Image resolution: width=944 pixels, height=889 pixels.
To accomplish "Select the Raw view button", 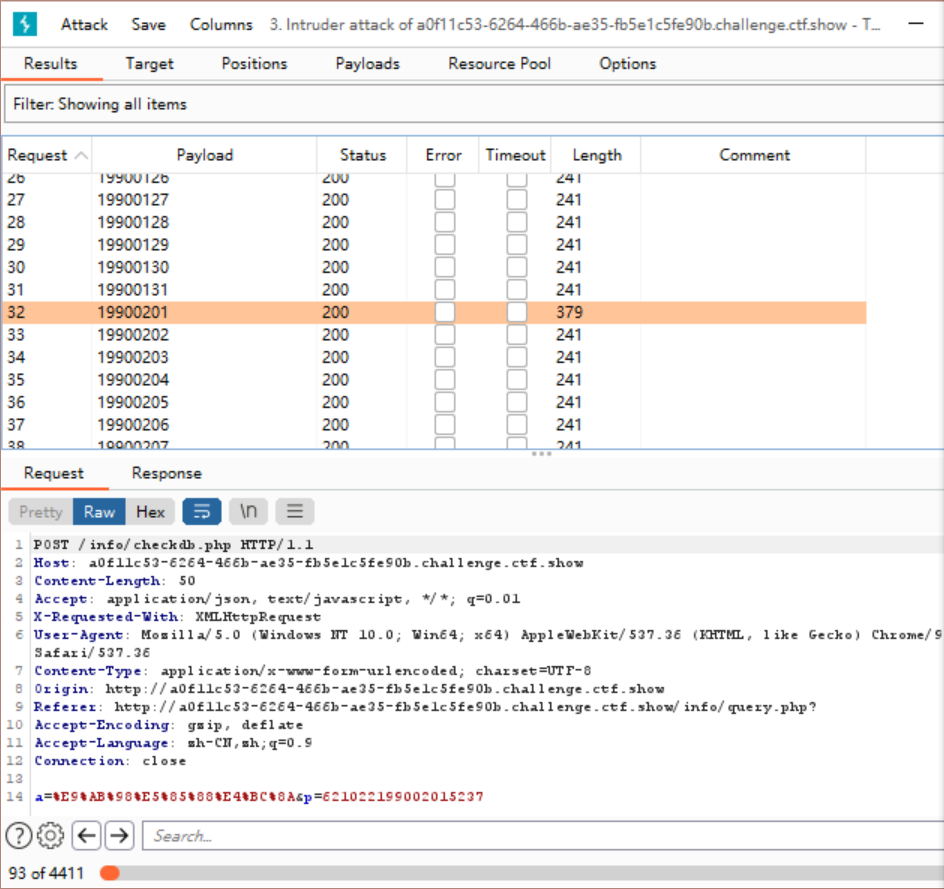I will 99,512.
